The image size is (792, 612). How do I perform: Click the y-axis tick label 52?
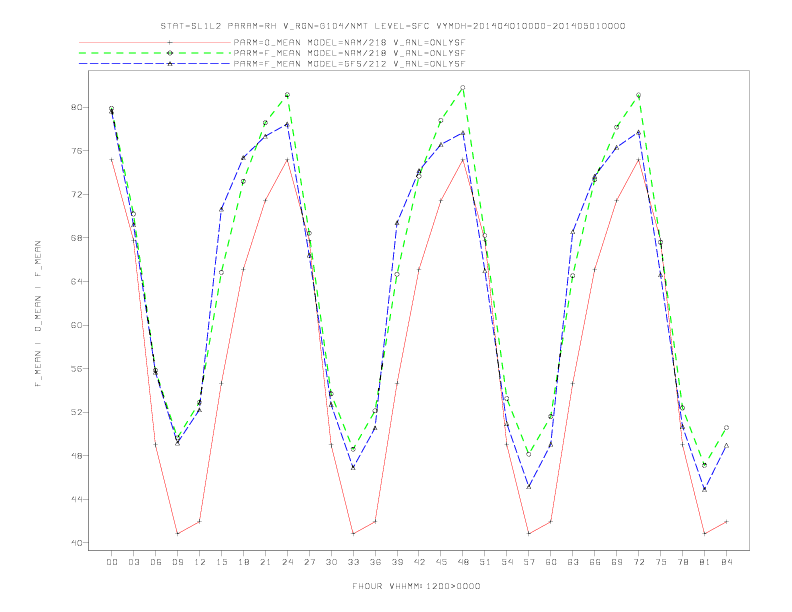(76, 413)
